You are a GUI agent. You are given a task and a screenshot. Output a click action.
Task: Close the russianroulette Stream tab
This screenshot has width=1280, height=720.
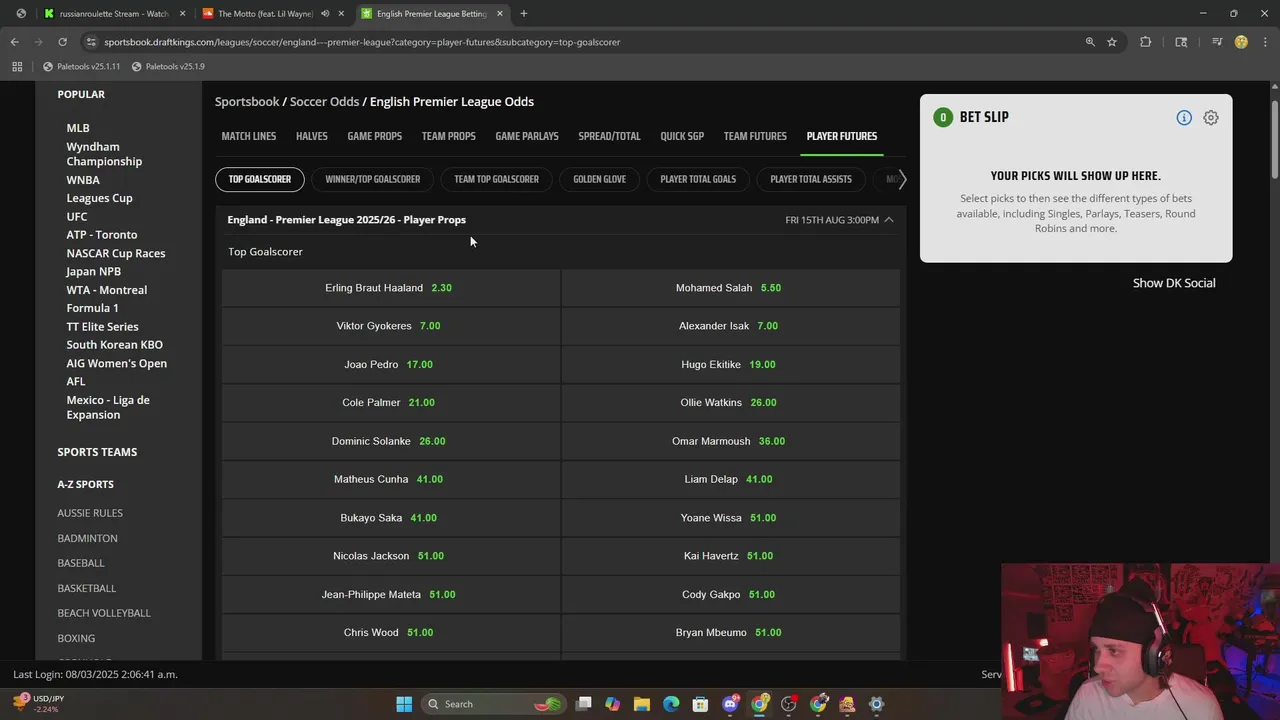click(x=182, y=13)
